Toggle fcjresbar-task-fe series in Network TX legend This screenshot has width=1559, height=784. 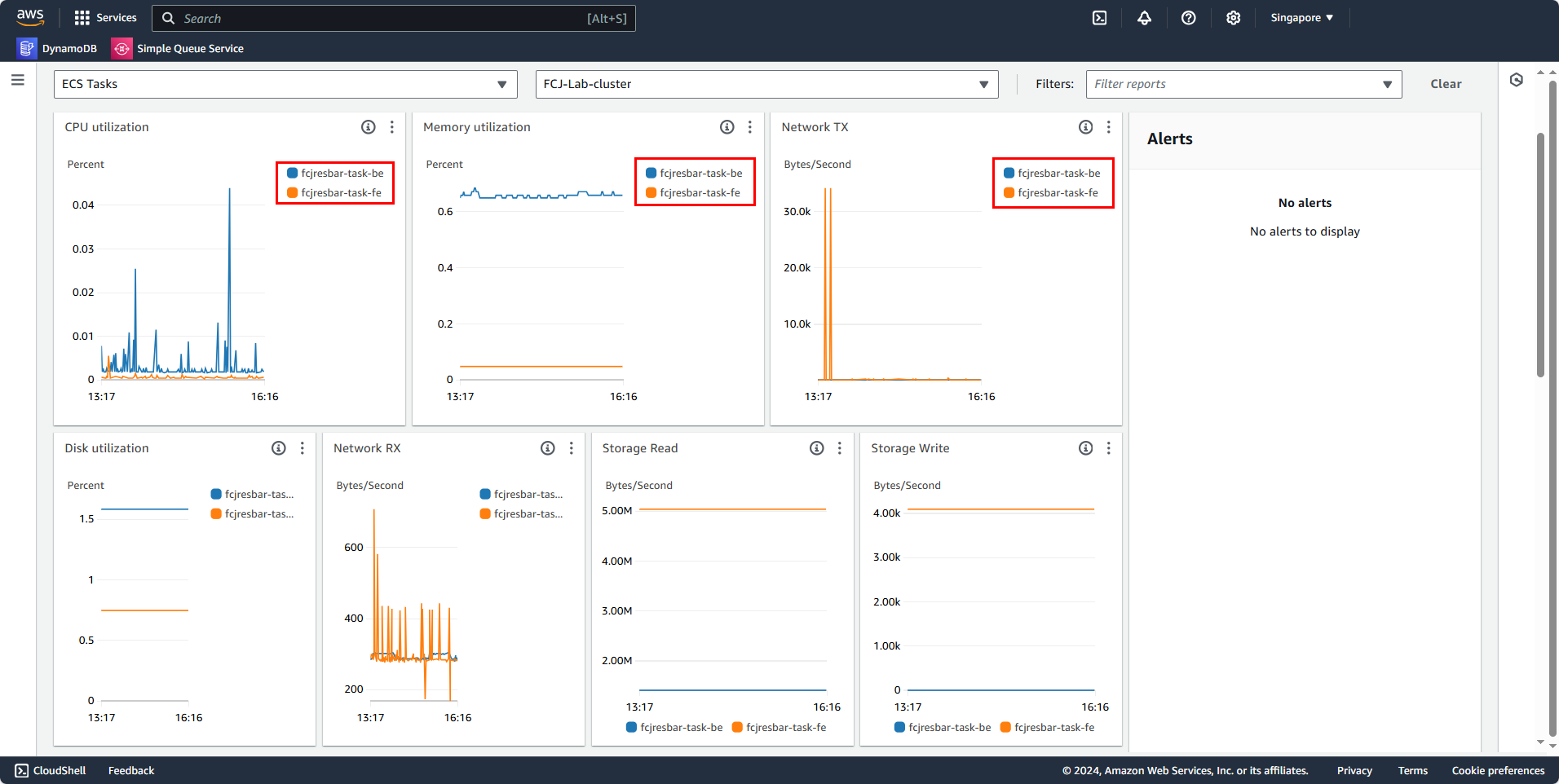1051,193
